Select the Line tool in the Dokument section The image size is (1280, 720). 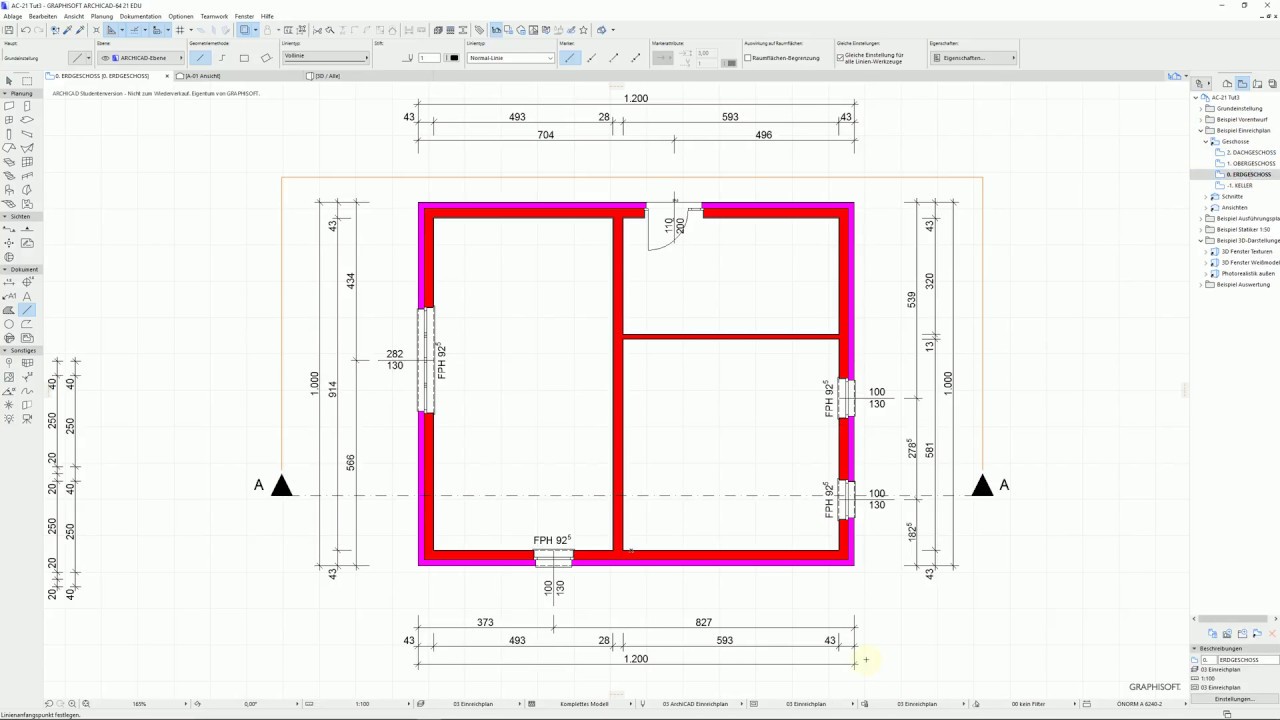(27, 310)
